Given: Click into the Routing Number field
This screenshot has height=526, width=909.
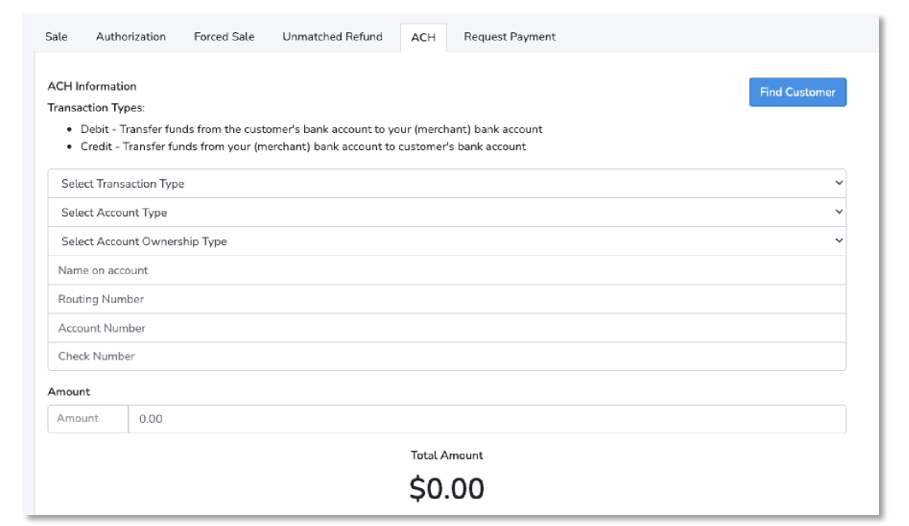Looking at the screenshot, I should coord(446,299).
